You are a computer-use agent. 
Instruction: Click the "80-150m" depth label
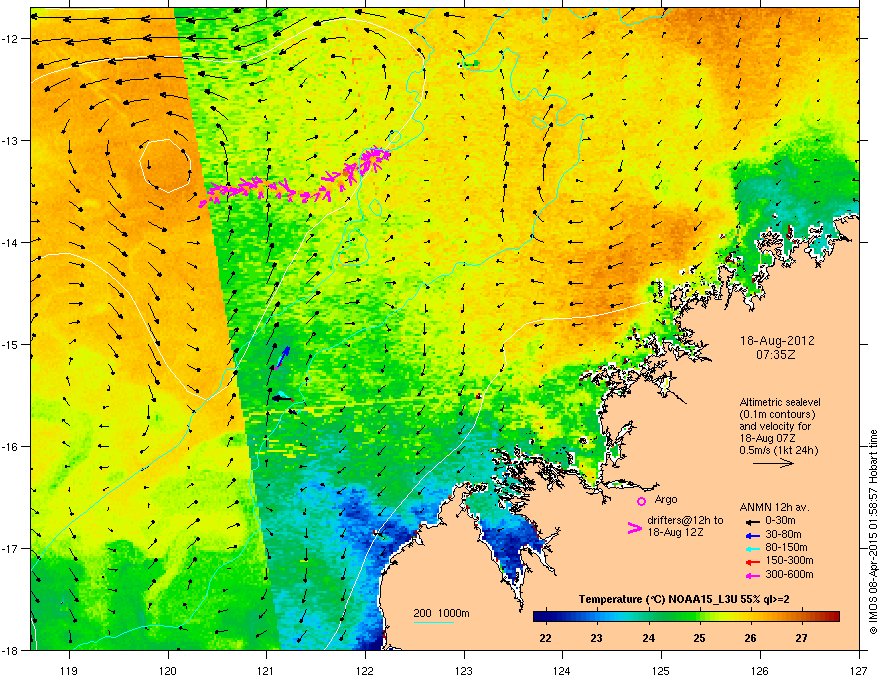(x=786, y=548)
